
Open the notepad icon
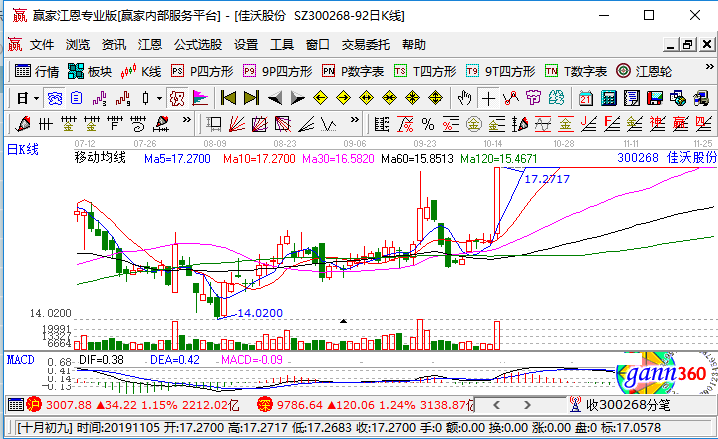[x=632, y=98]
